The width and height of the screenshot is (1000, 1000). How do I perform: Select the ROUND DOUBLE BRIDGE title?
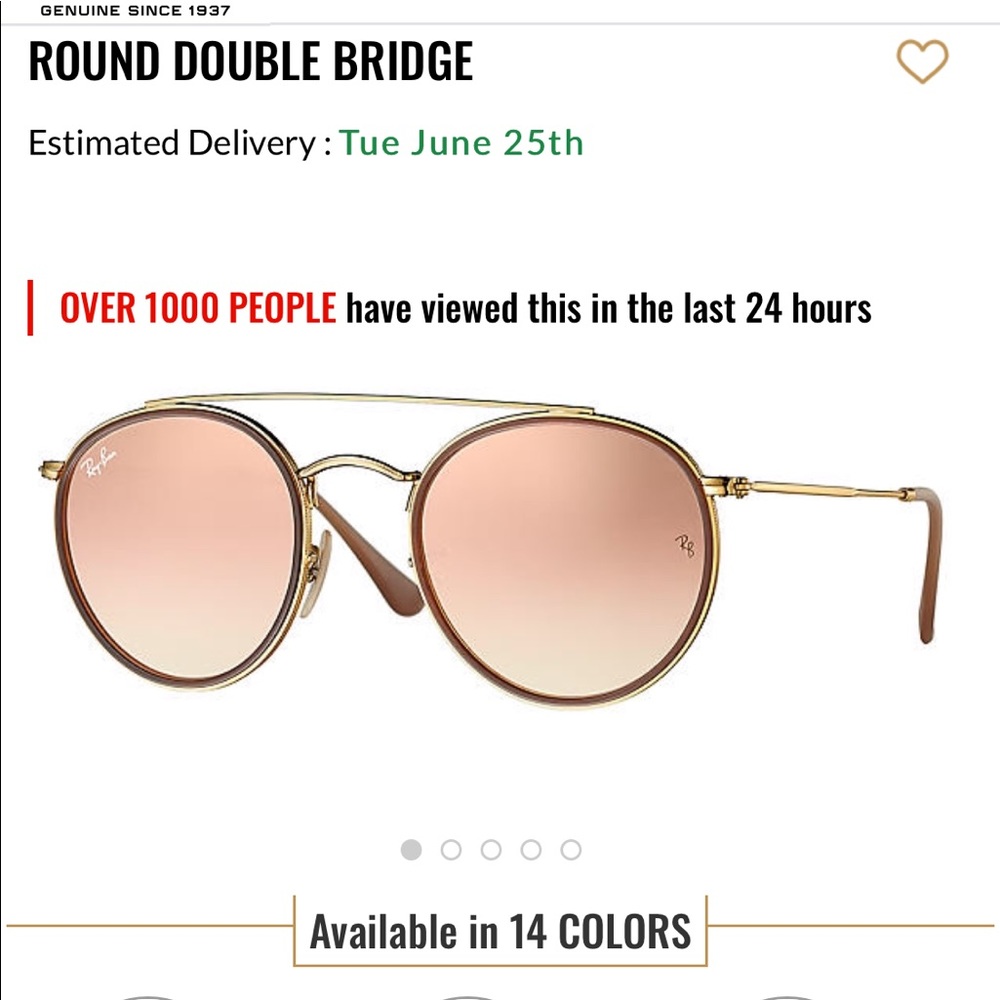point(250,62)
